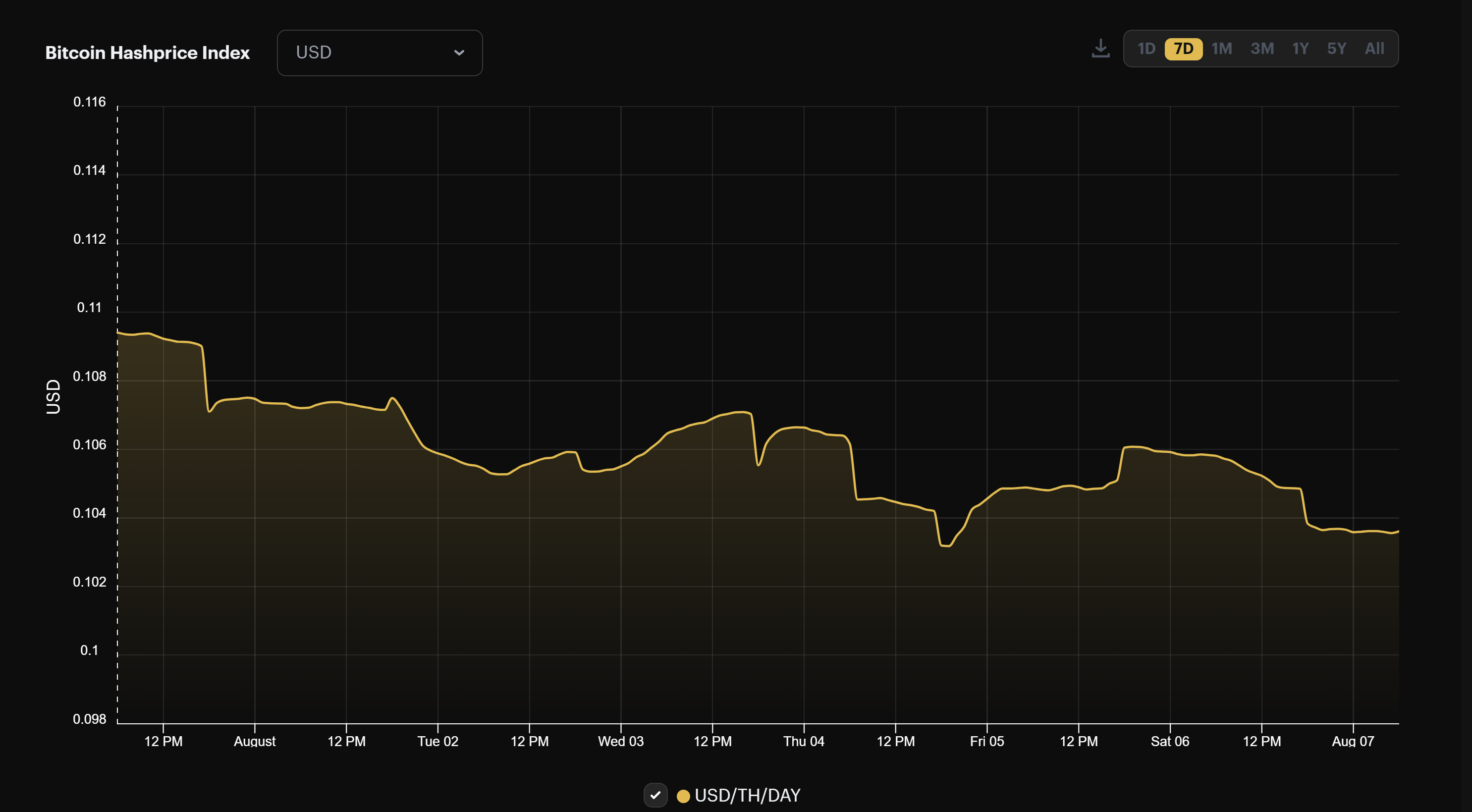Click the chevron on the currency selector
1472x812 pixels.
point(460,53)
